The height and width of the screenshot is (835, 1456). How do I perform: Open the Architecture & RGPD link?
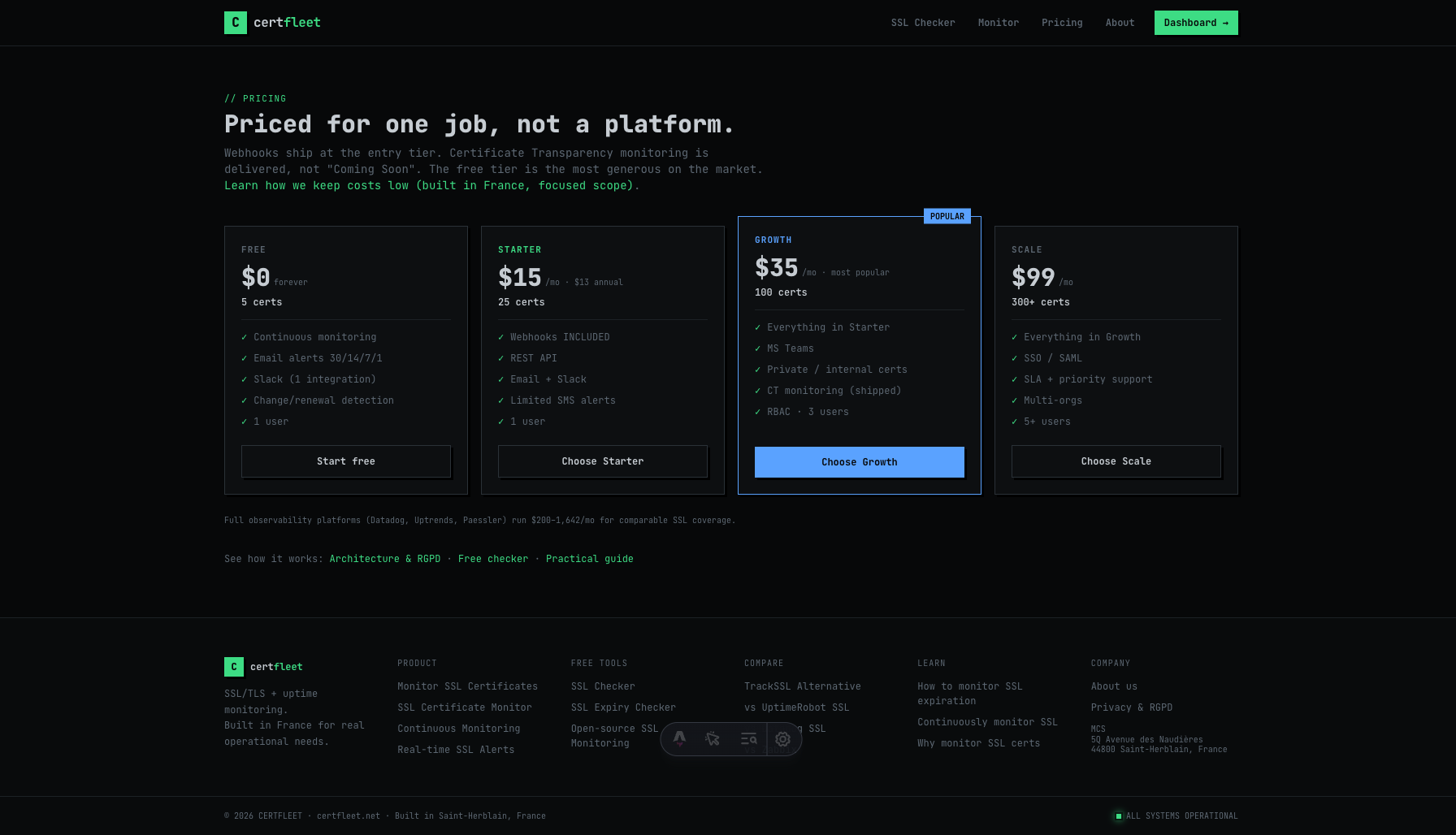[x=385, y=559]
